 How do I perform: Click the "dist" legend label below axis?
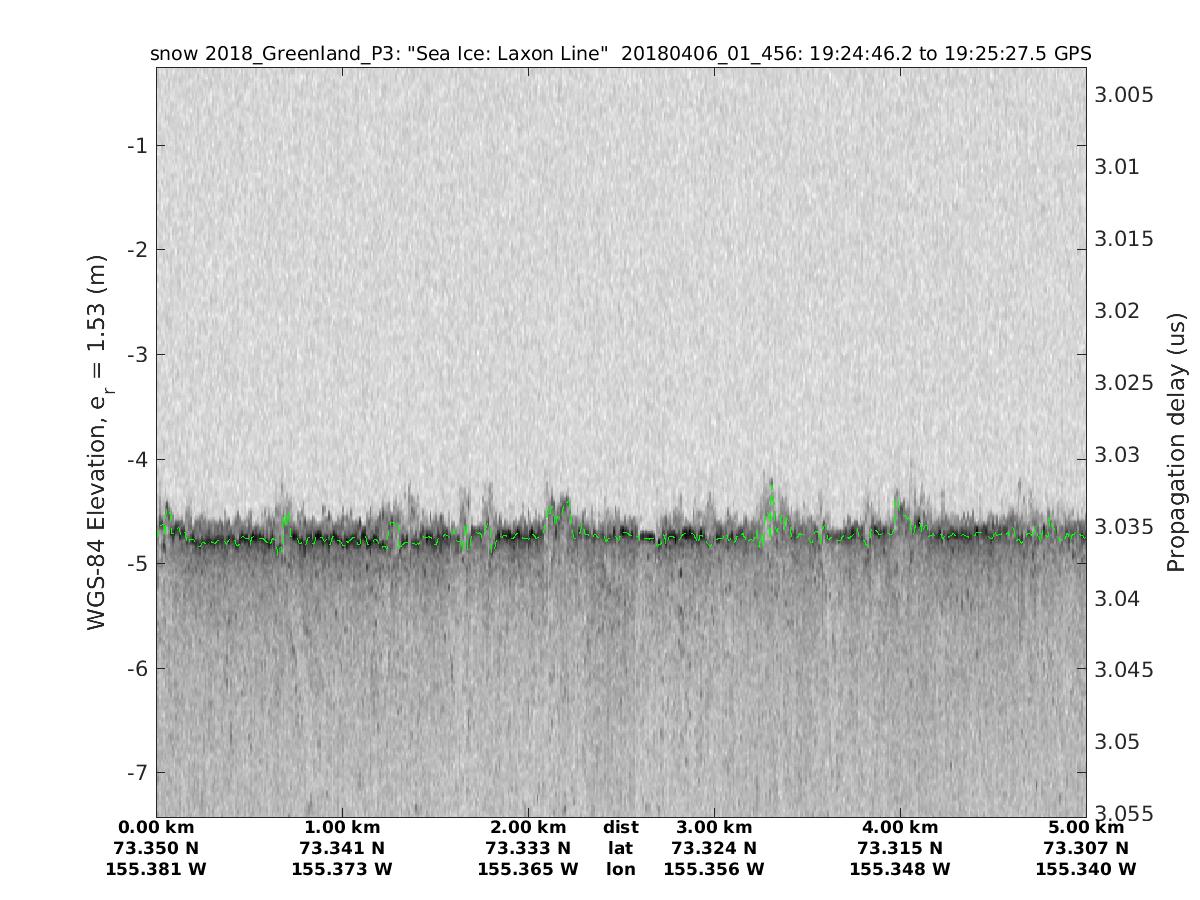(620, 827)
